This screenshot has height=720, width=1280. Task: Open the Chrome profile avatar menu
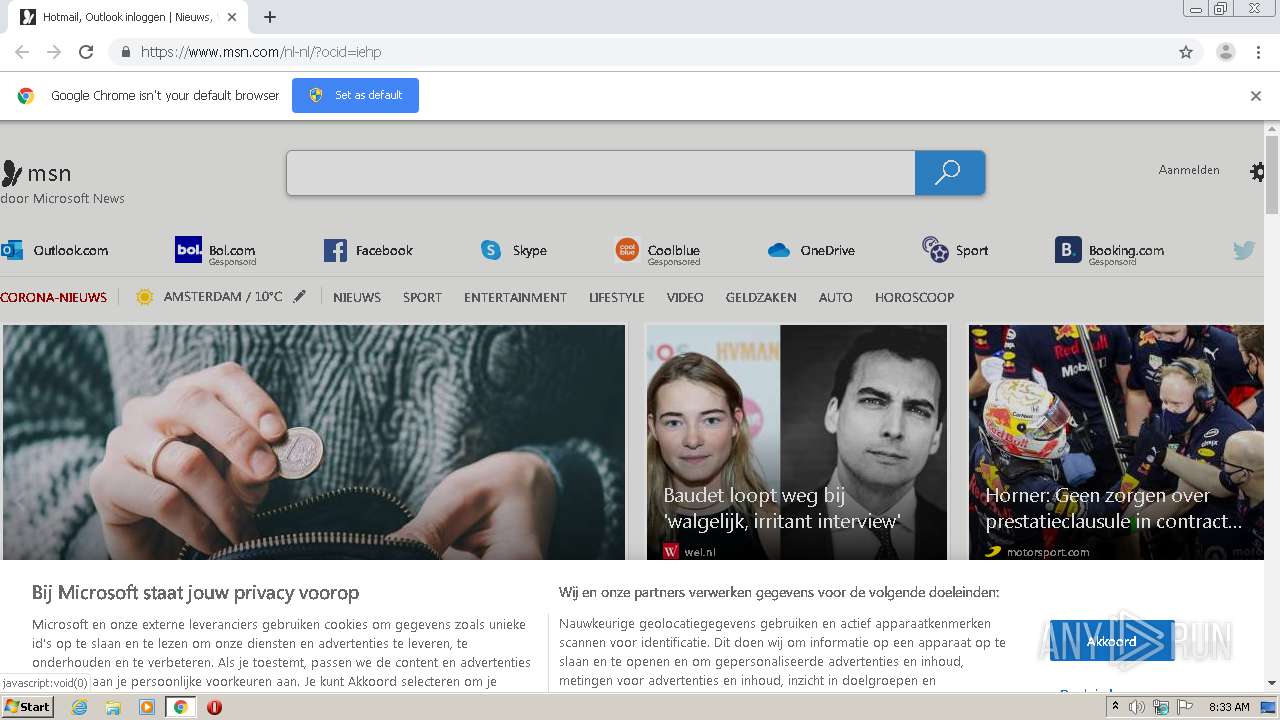(x=1225, y=52)
